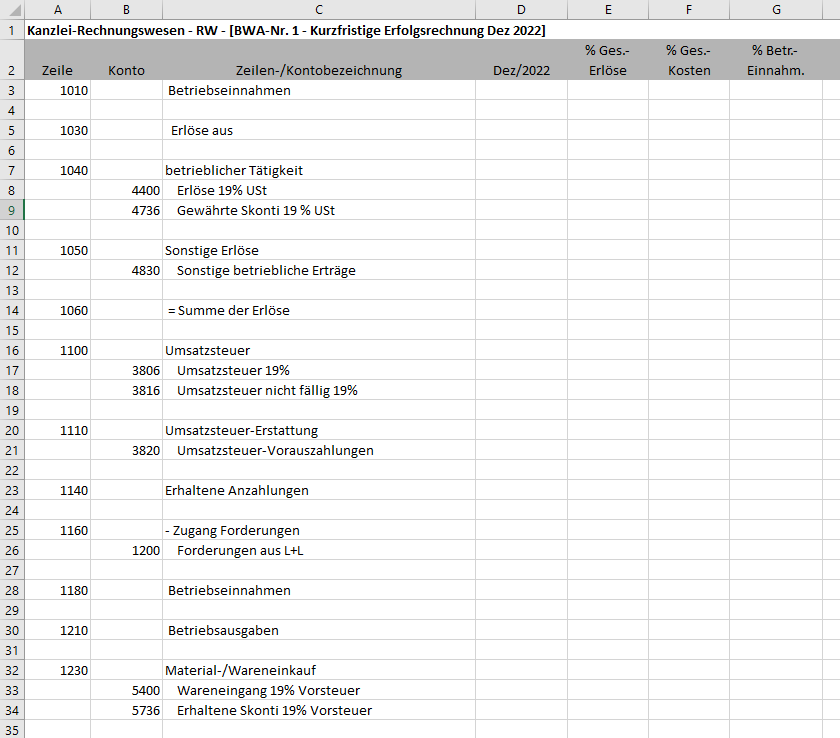
Task: Click the title cell 'Kanzlei-Rechnungswesen - RW'
Action: click(286, 31)
